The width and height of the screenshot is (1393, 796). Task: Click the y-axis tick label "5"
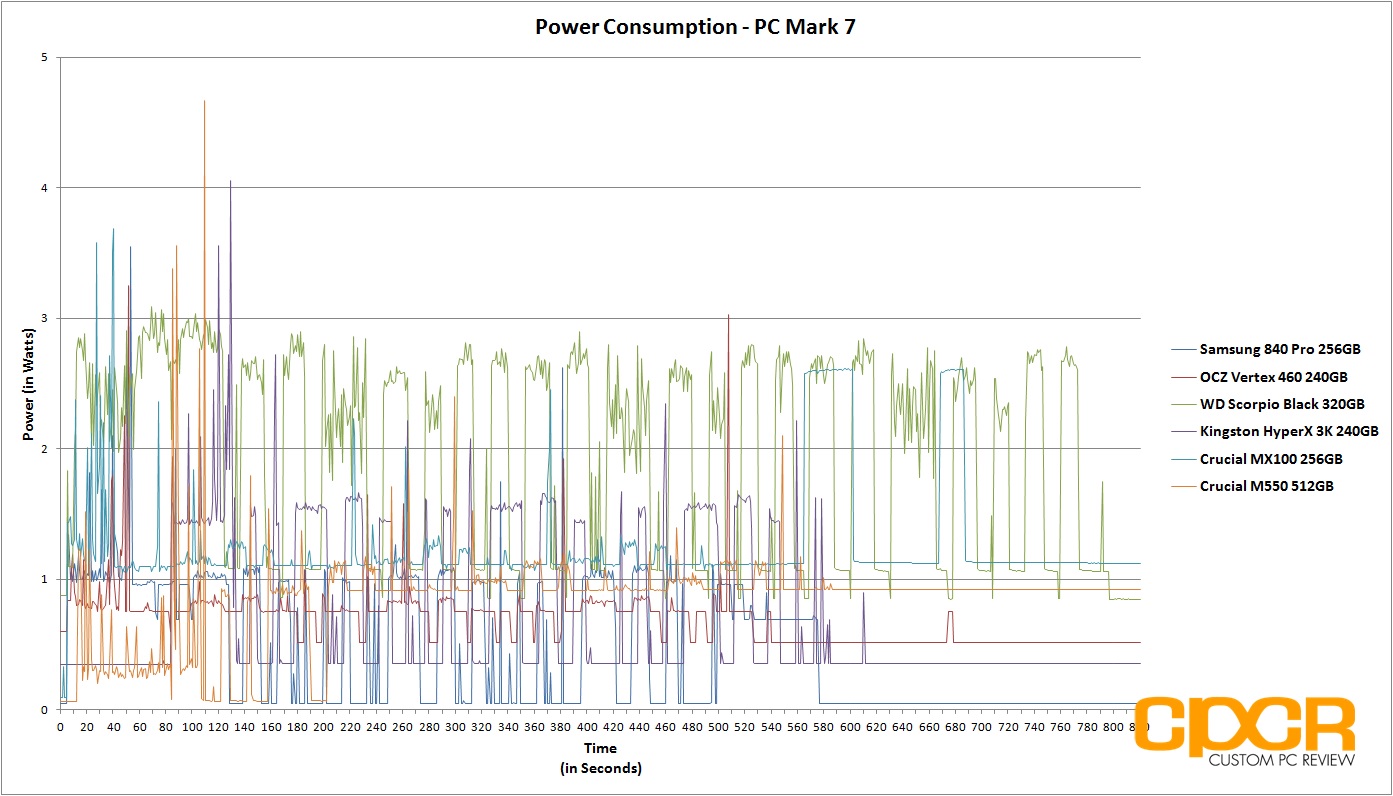coord(44,58)
